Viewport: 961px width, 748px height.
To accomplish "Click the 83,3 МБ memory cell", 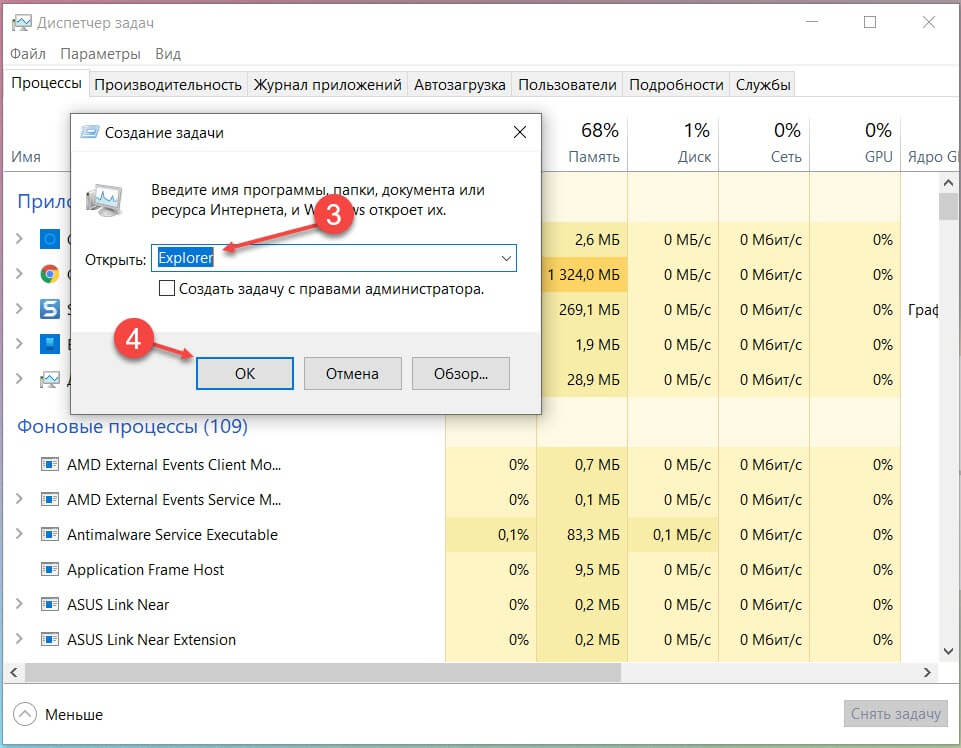I will point(582,534).
